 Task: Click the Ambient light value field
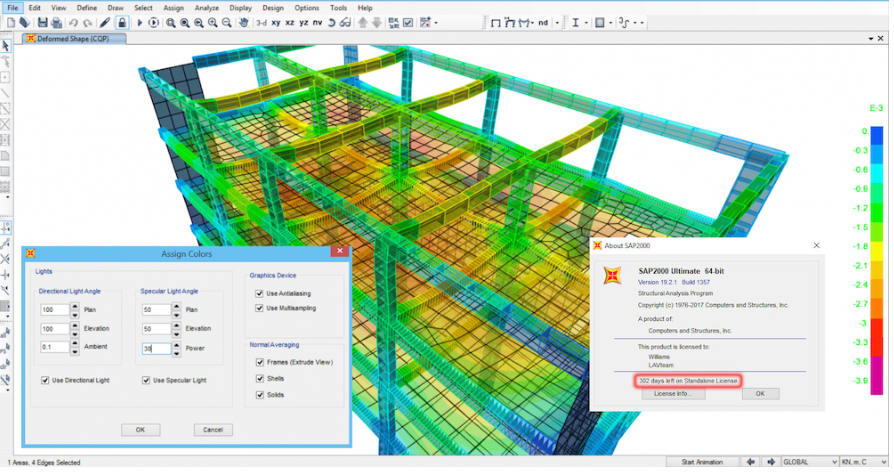[55, 347]
